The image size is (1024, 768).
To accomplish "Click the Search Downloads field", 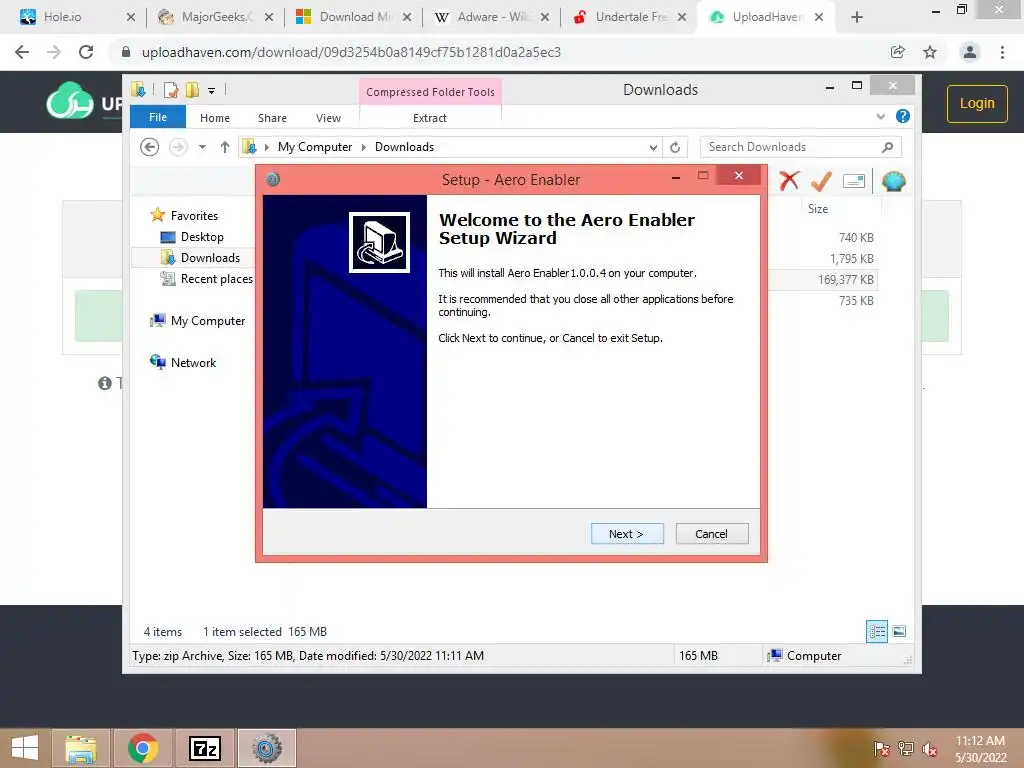I will coord(801,147).
